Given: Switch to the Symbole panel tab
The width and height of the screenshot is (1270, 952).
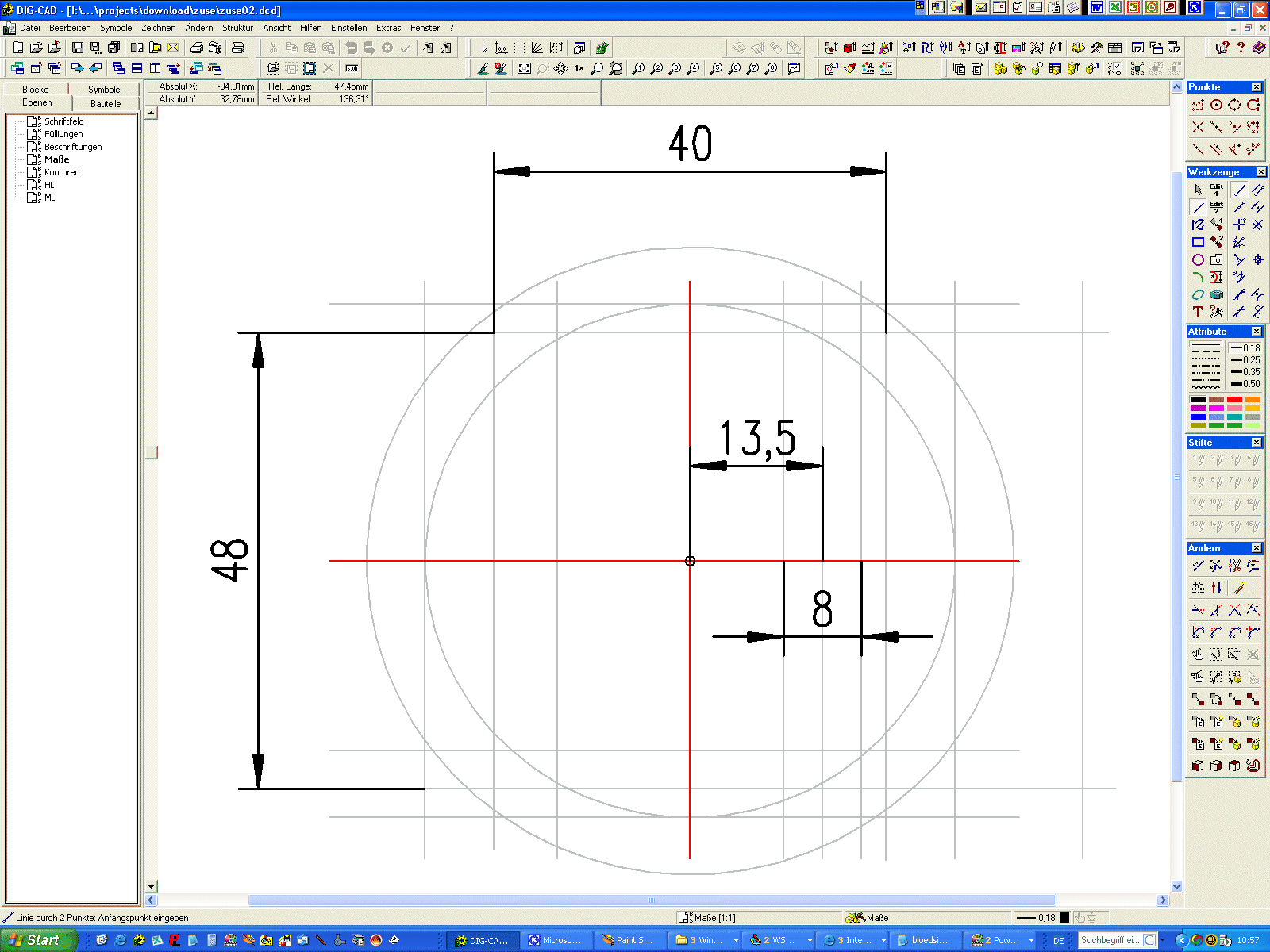Looking at the screenshot, I should click(x=104, y=90).
